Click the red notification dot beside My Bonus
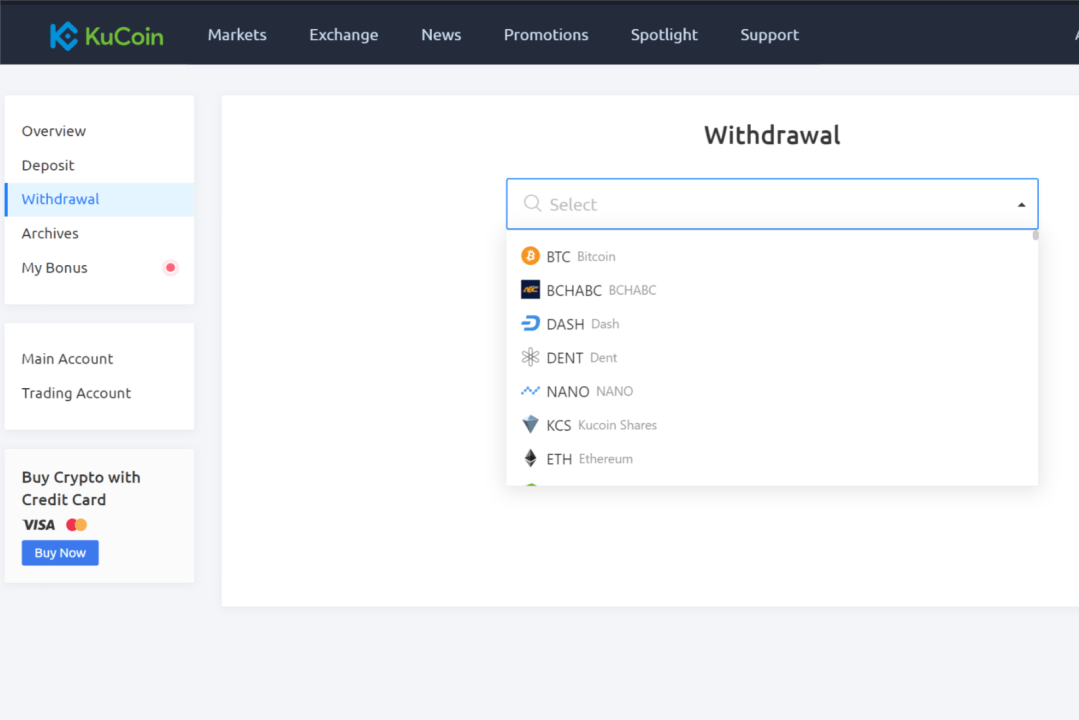The width and height of the screenshot is (1079, 720). [170, 267]
